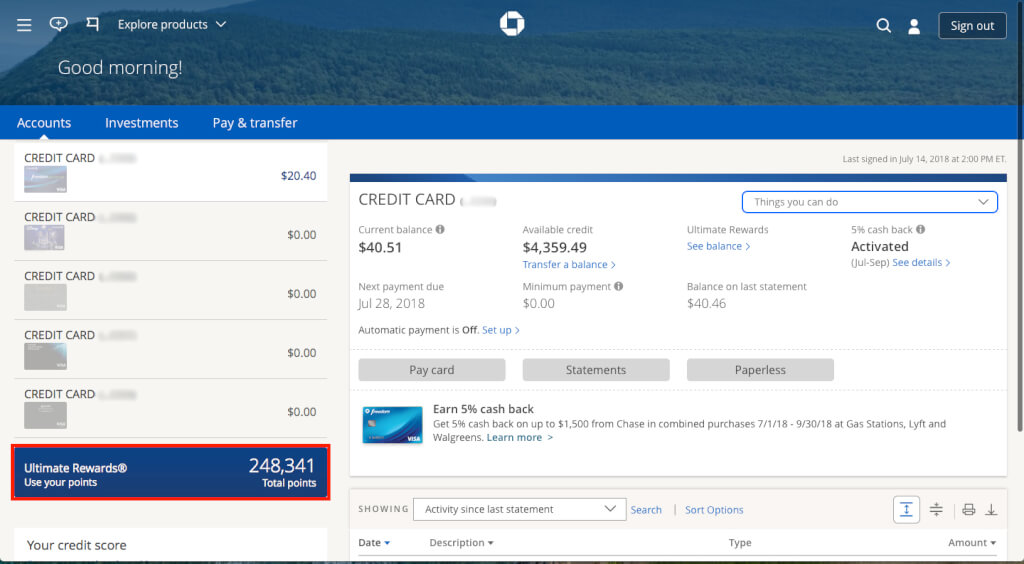Expand the Explore products menu
Viewport: 1024px width, 564px height.
click(x=172, y=24)
